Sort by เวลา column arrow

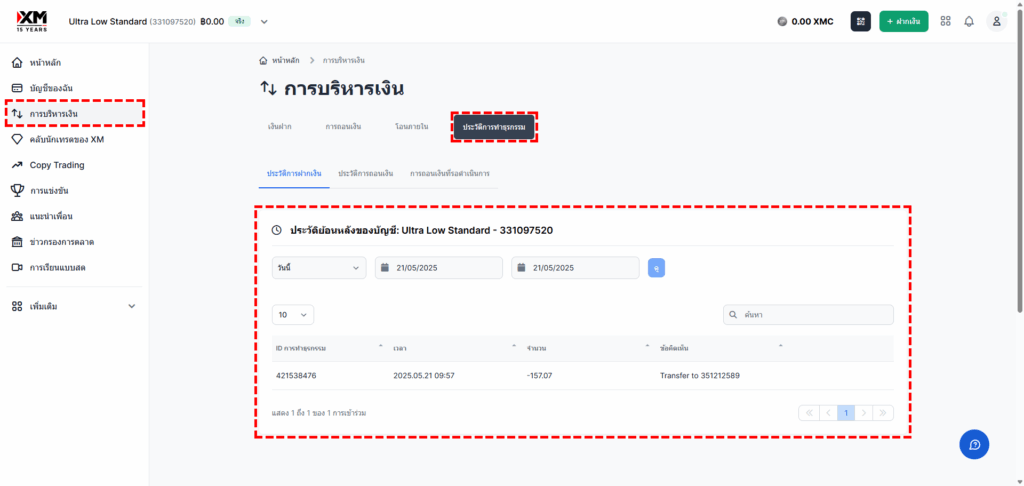pos(514,346)
